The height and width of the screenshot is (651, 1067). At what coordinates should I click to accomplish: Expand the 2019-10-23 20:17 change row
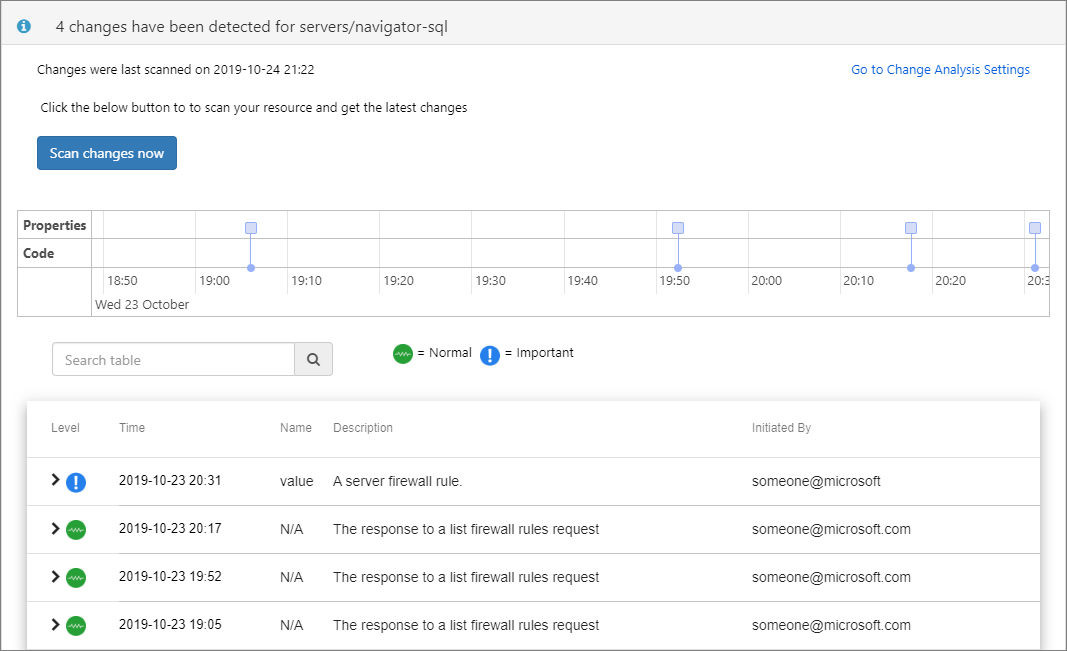click(x=56, y=529)
